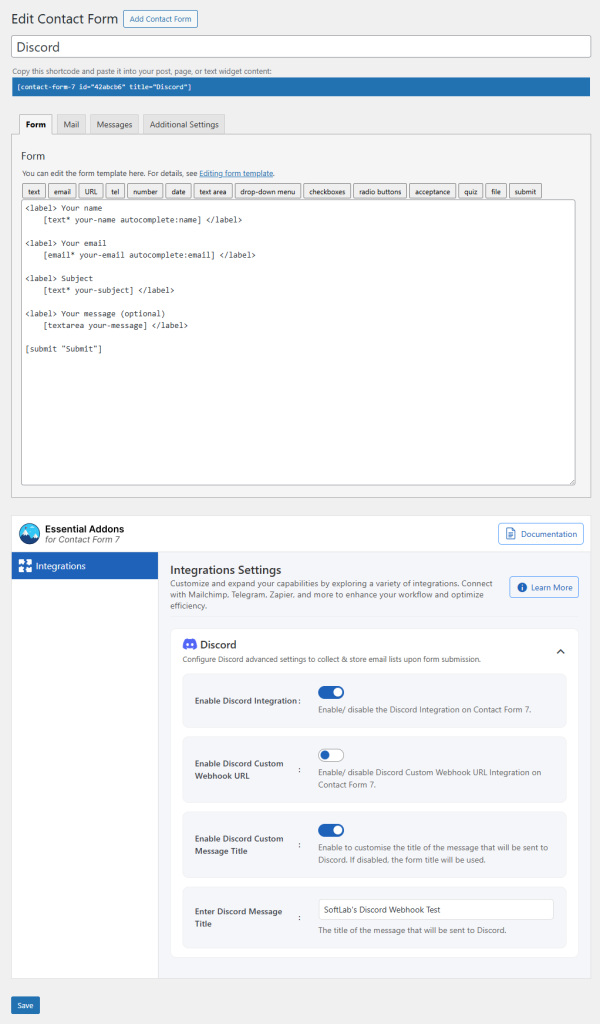Click the document icon in Documentation button

coord(511,534)
